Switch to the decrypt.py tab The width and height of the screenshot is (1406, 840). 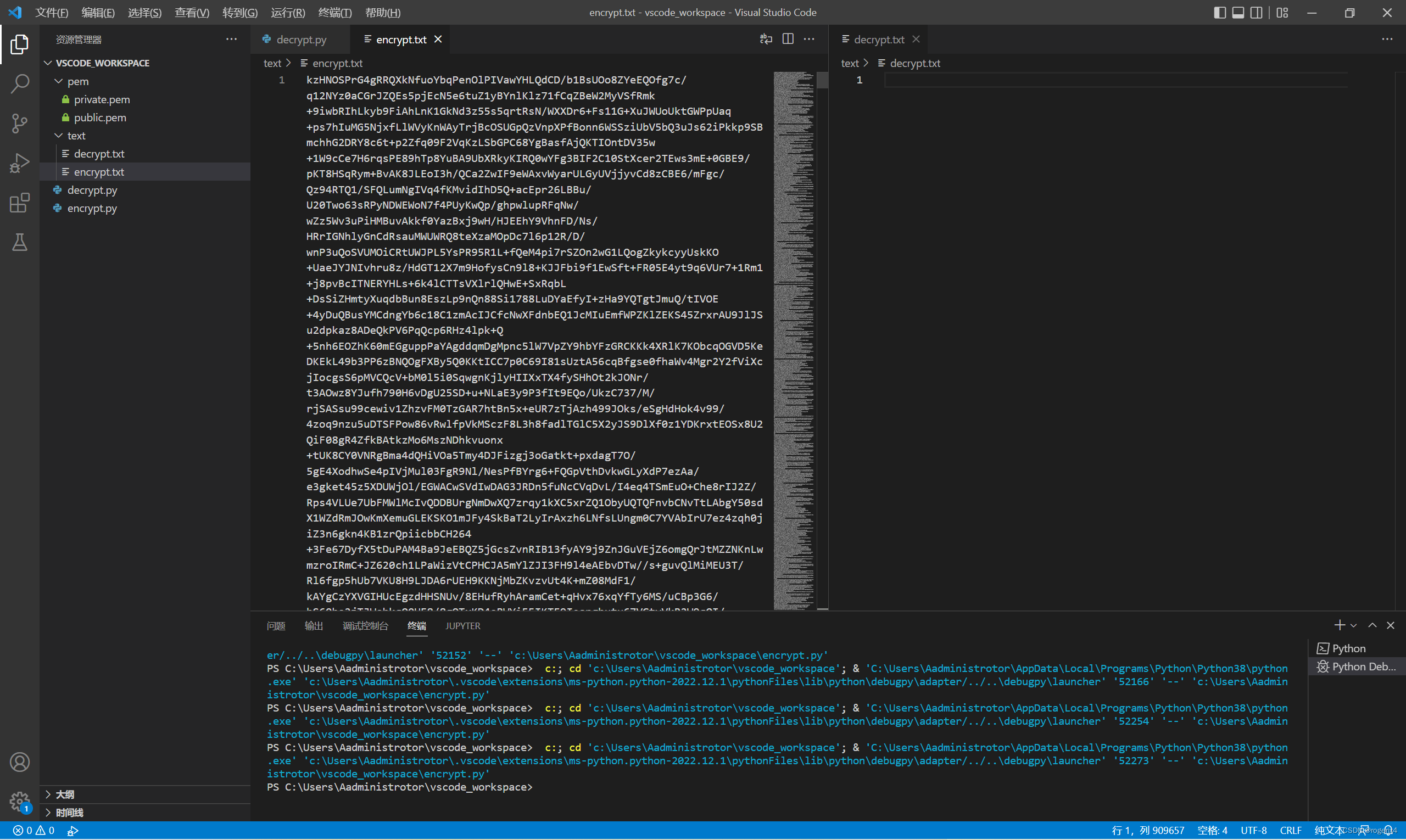pyautogui.click(x=300, y=40)
